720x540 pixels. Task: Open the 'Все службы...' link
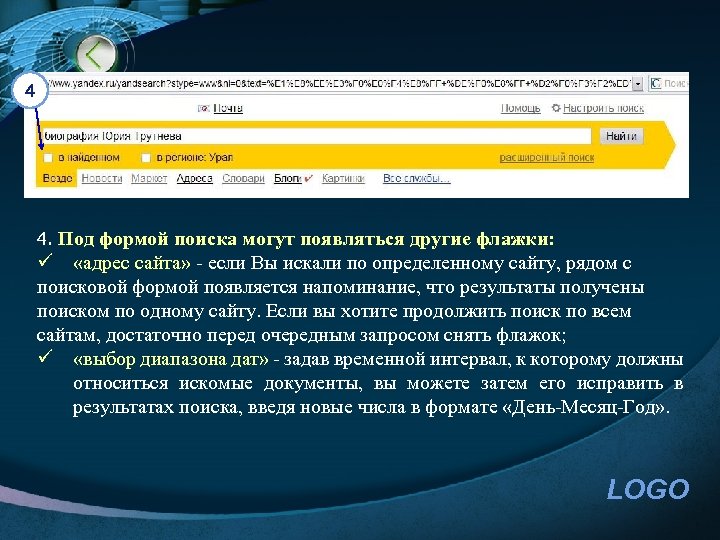417,178
